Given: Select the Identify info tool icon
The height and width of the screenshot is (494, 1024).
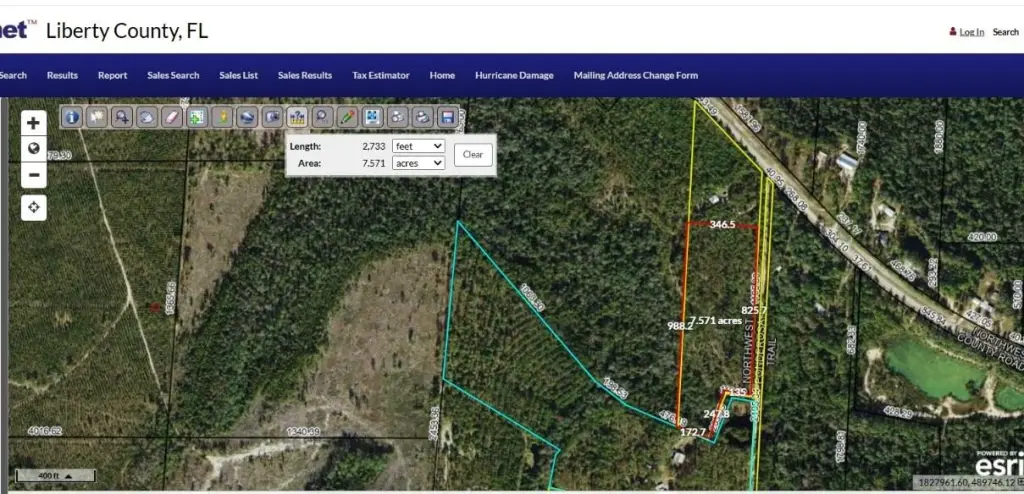Looking at the screenshot, I should point(72,117).
